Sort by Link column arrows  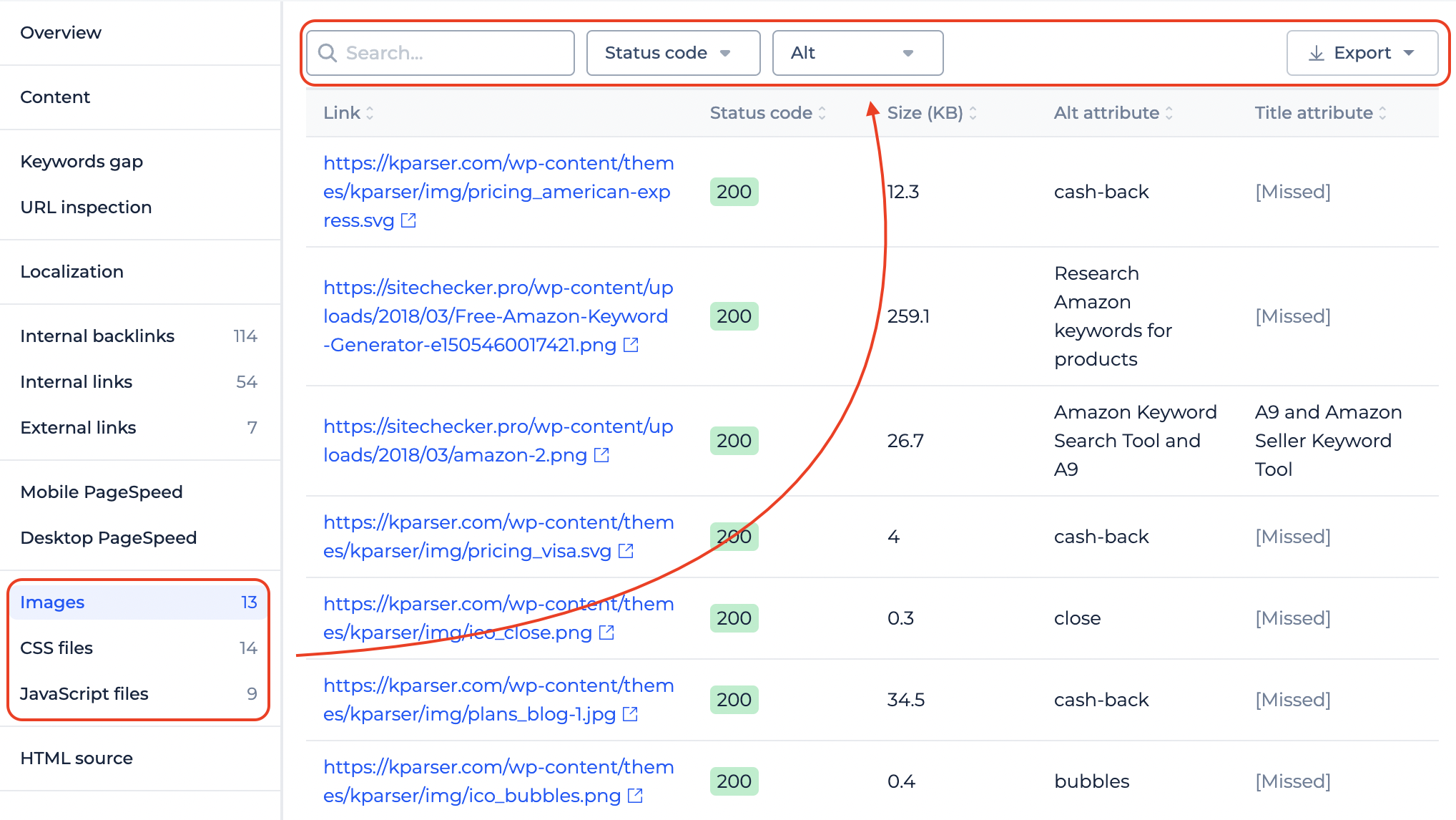(x=370, y=113)
